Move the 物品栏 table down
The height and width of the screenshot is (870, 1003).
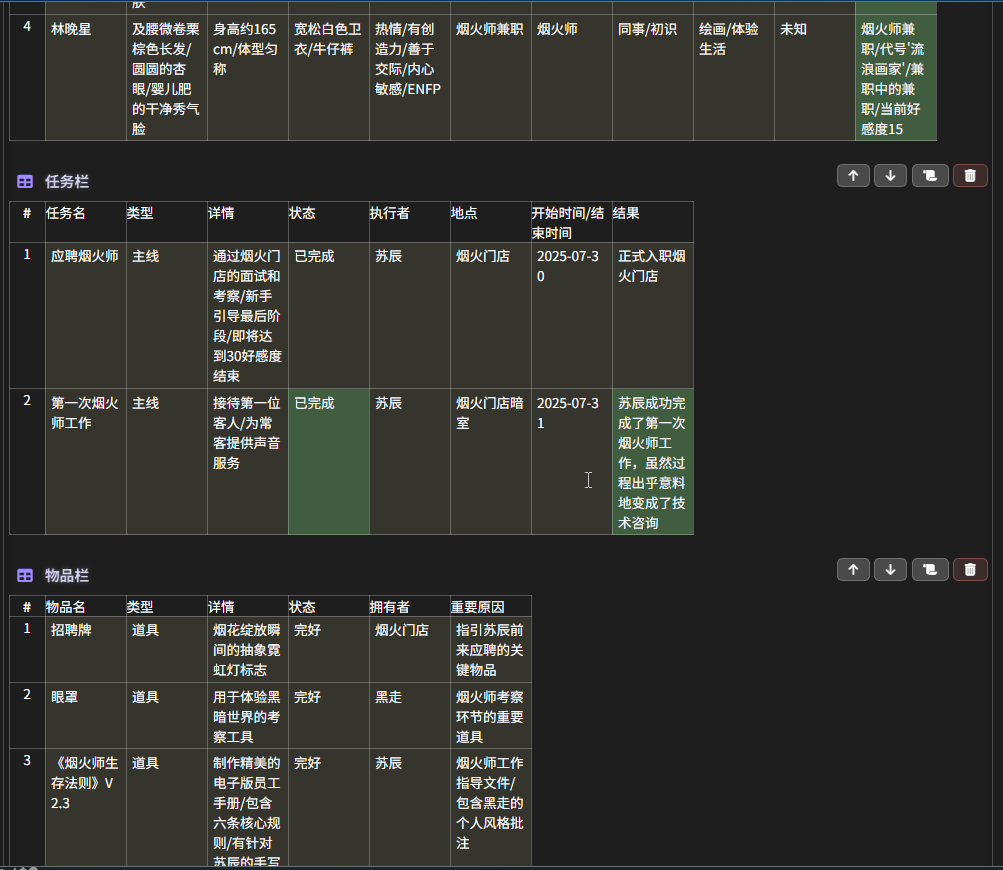(890, 570)
